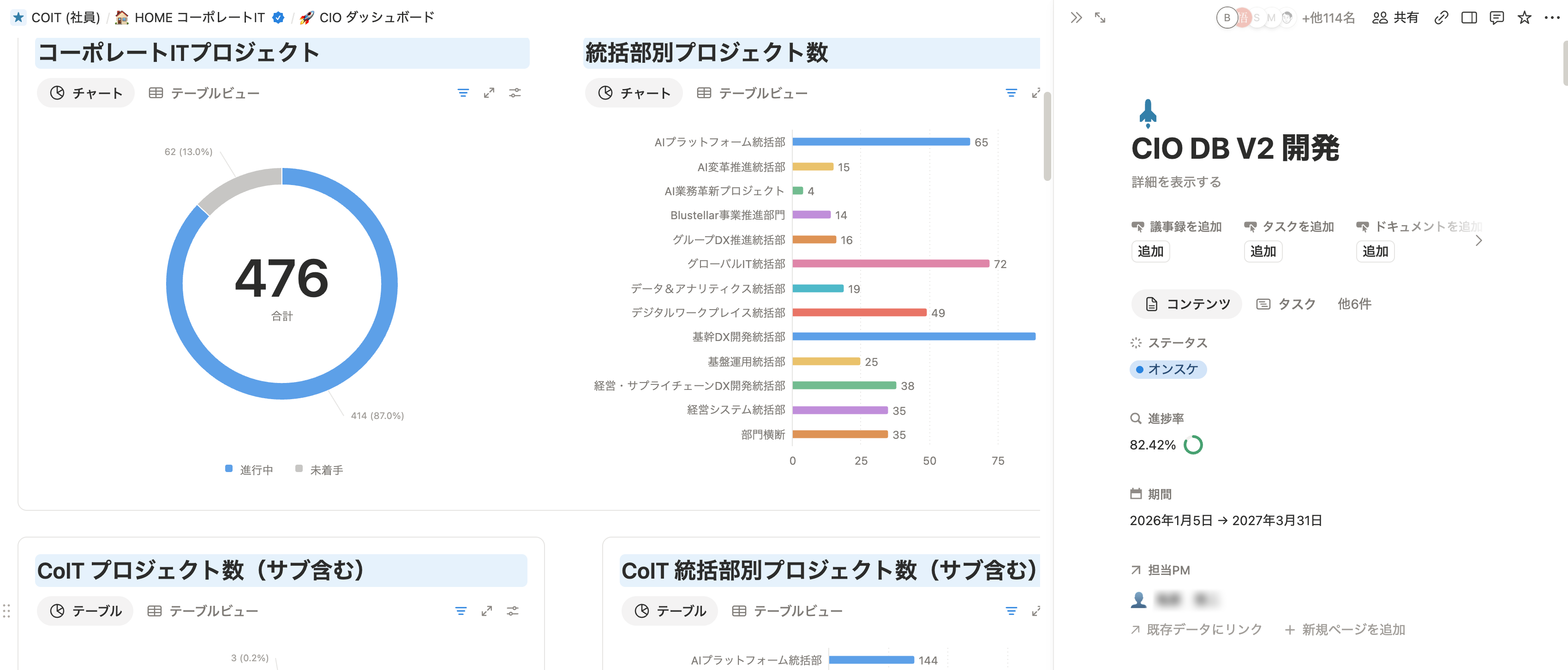The height and width of the screenshot is (670, 1568).
Task: Open CIO ダッシュボード breadcrumb
Action: coord(367,18)
